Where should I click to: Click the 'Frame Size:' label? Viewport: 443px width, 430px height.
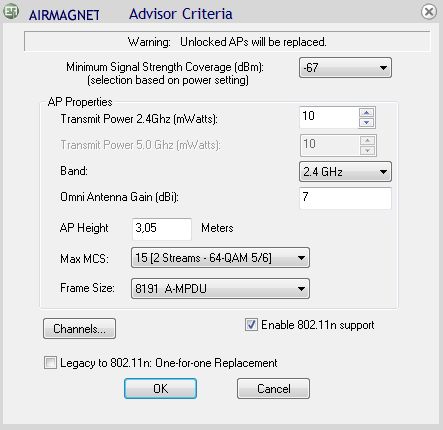pyautogui.click(x=87, y=288)
